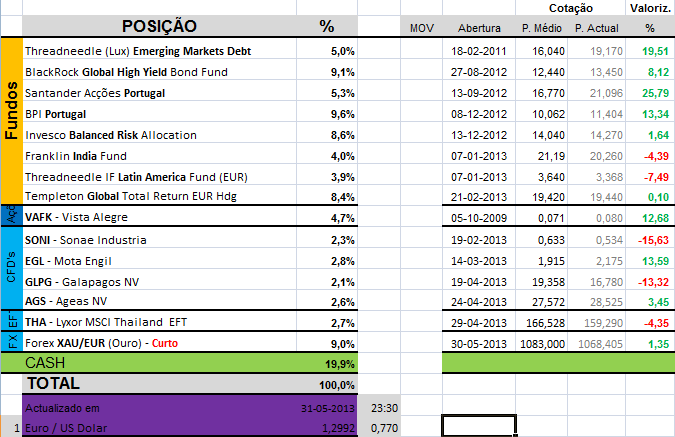Viewport: 675px width, 437px height.
Task: Select the P. Actual column header
Action: click(597, 28)
